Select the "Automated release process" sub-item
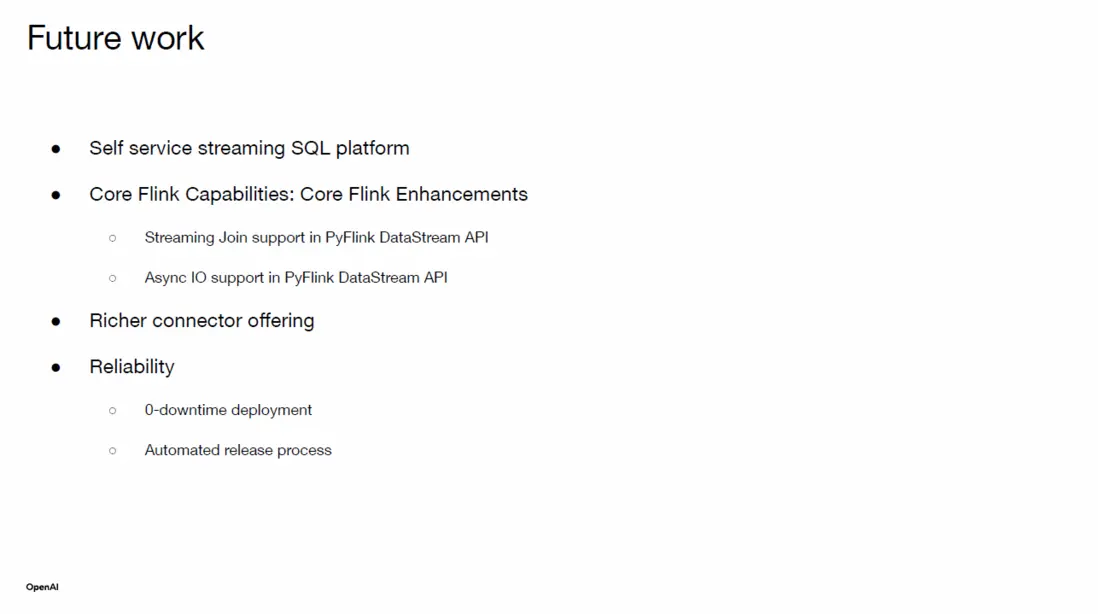 238,450
